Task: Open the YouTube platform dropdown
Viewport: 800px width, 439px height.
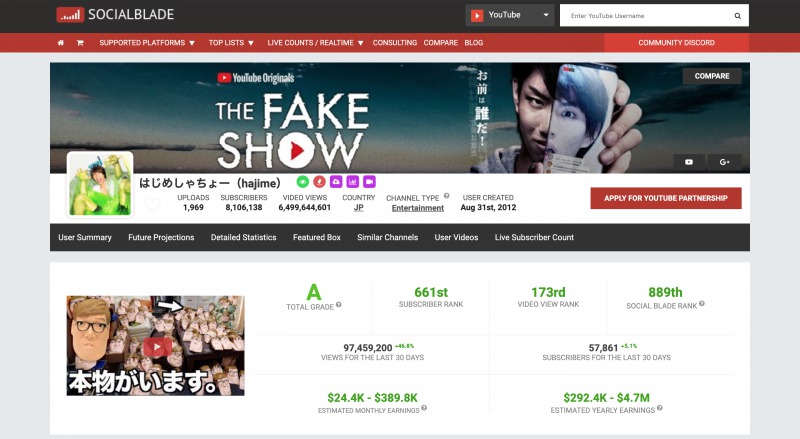Action: click(x=510, y=15)
